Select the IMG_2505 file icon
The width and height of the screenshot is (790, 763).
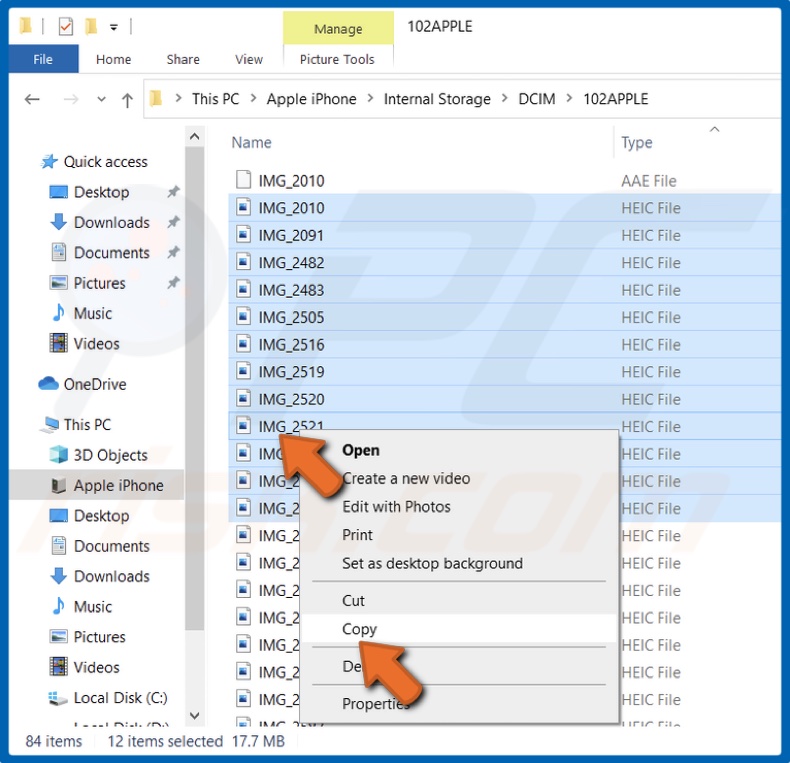tap(243, 316)
